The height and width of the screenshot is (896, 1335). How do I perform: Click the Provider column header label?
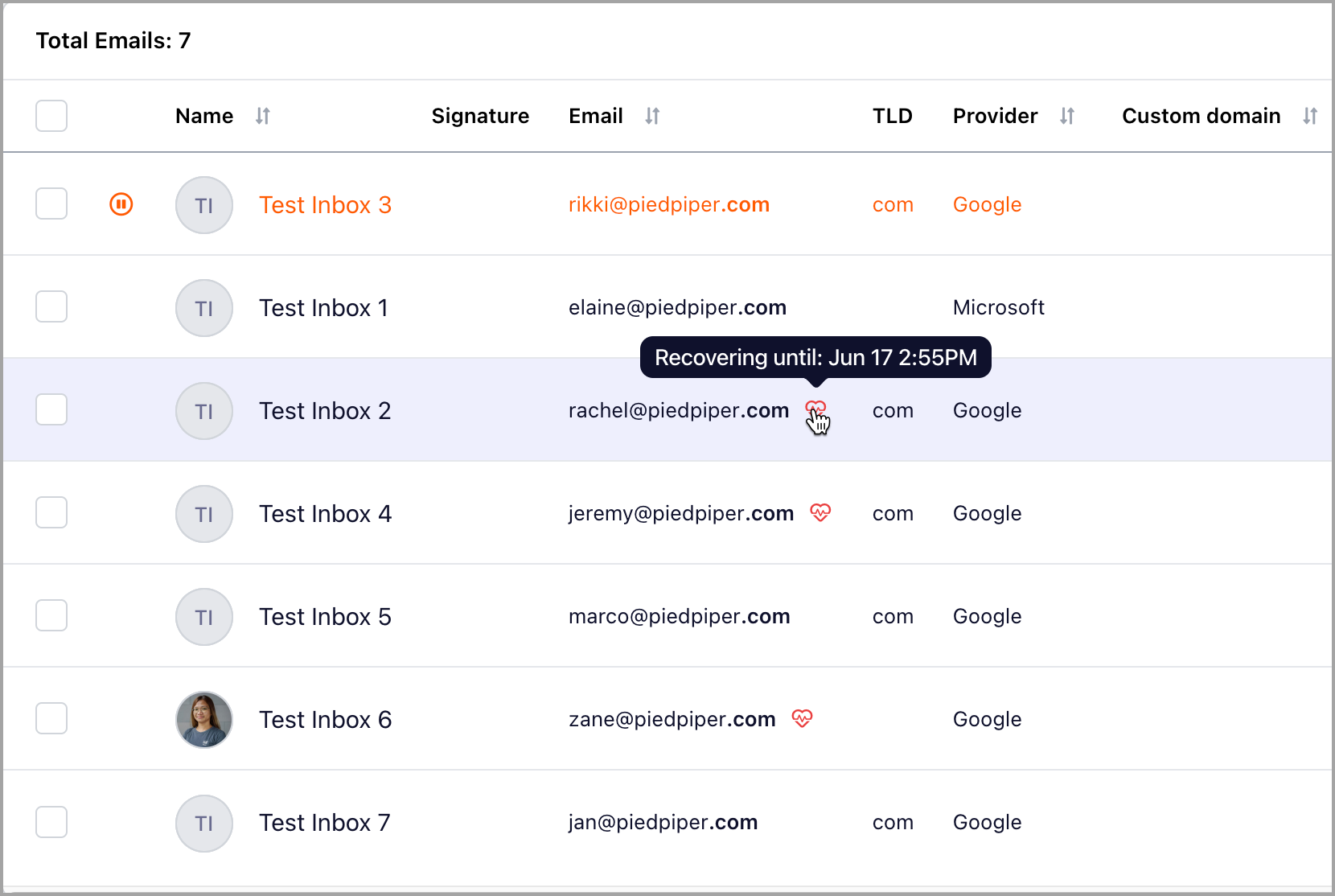click(x=996, y=116)
